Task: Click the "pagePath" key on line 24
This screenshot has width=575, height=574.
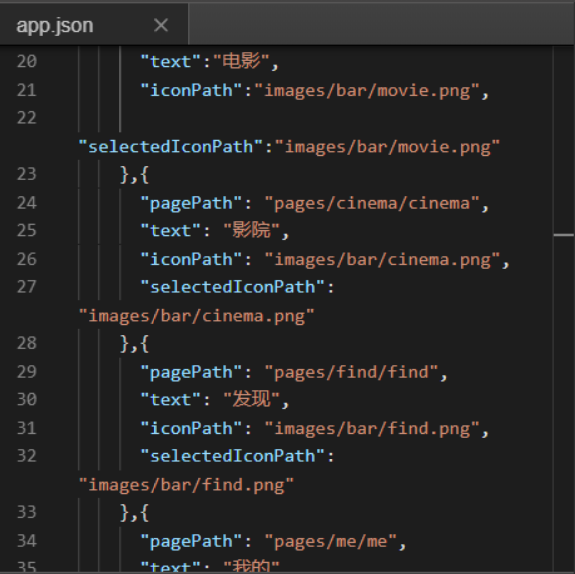Action: pyautogui.click(x=191, y=203)
